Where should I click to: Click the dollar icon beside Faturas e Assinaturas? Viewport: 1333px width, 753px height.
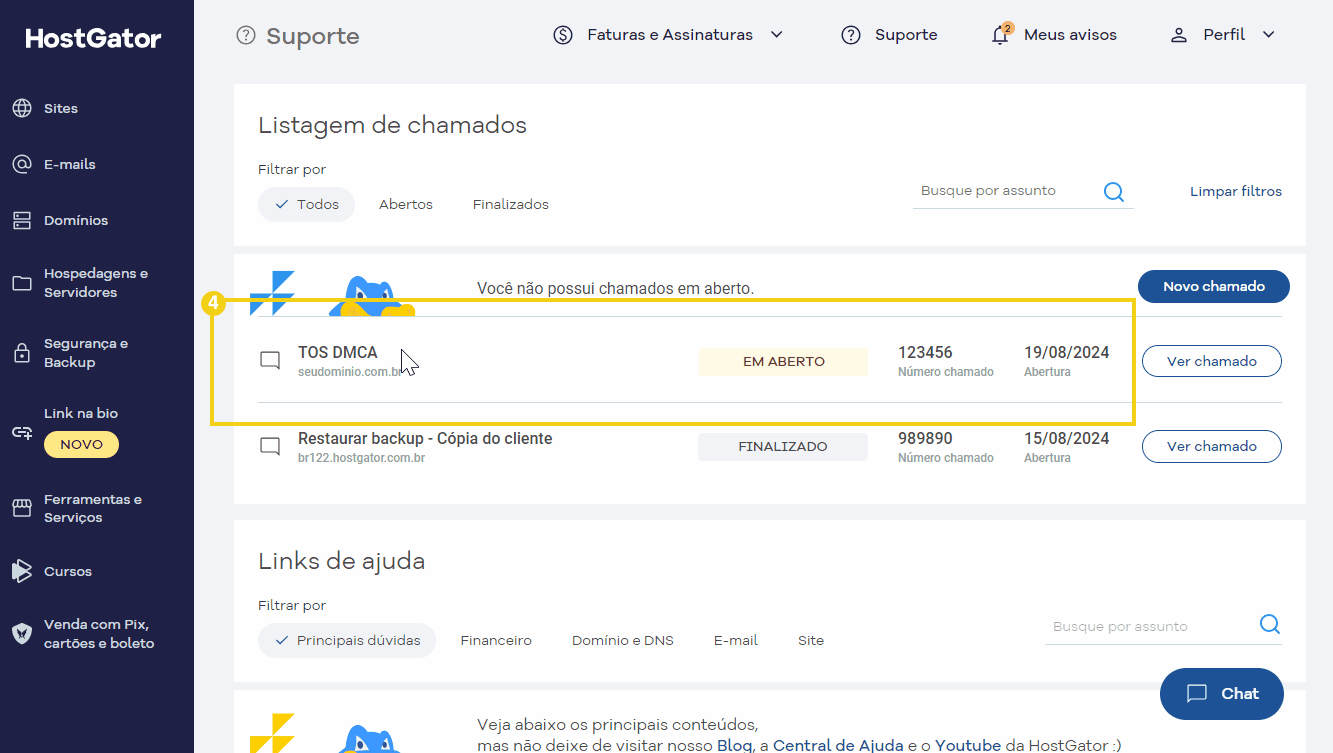click(x=563, y=35)
